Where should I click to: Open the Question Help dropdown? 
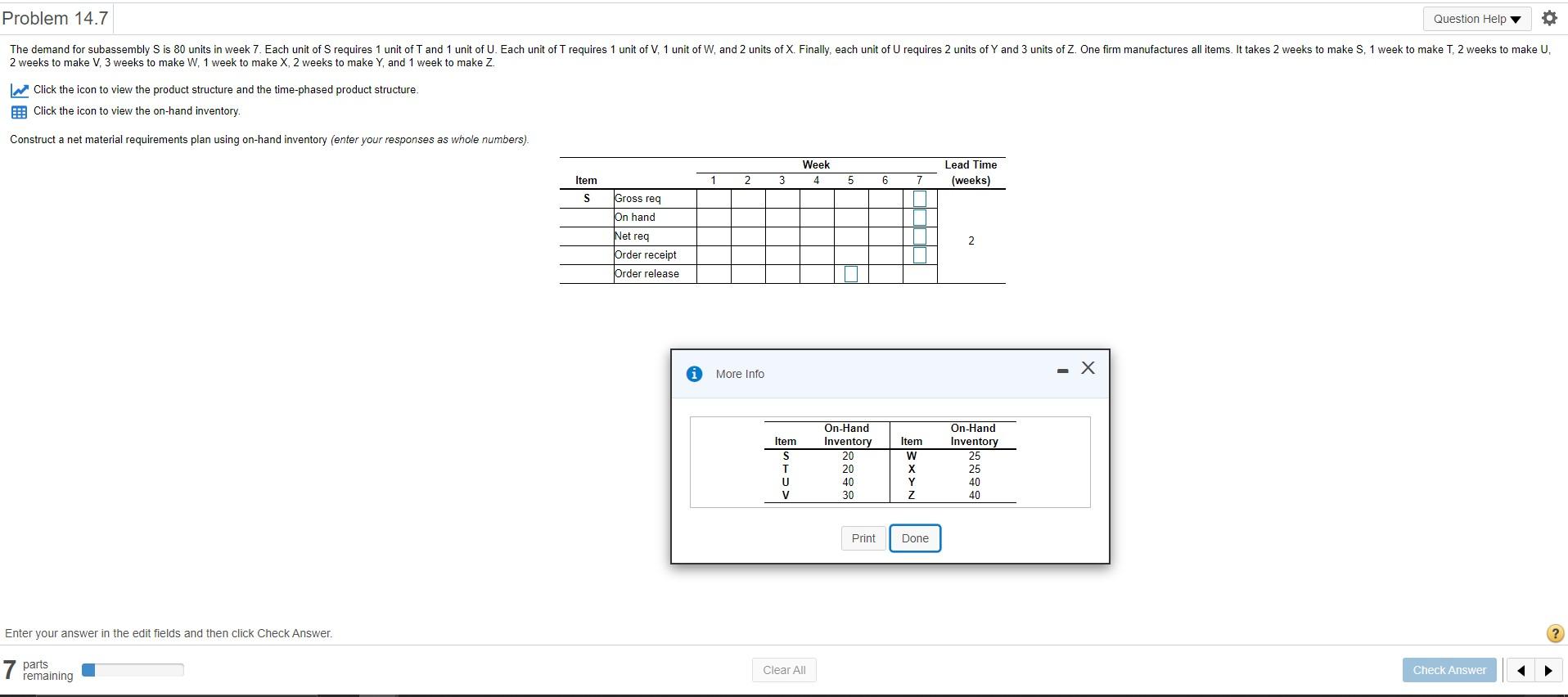click(x=1477, y=19)
